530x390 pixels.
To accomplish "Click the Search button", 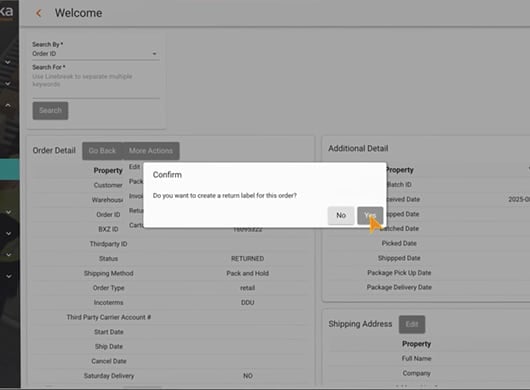I will [x=50, y=111].
